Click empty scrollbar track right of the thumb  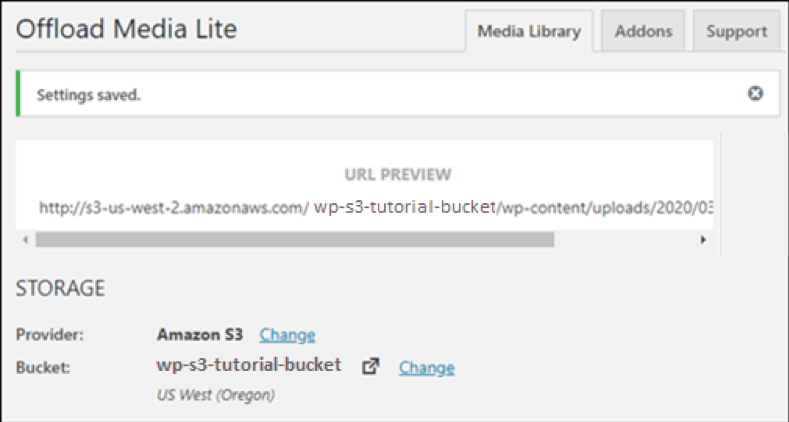pos(625,240)
